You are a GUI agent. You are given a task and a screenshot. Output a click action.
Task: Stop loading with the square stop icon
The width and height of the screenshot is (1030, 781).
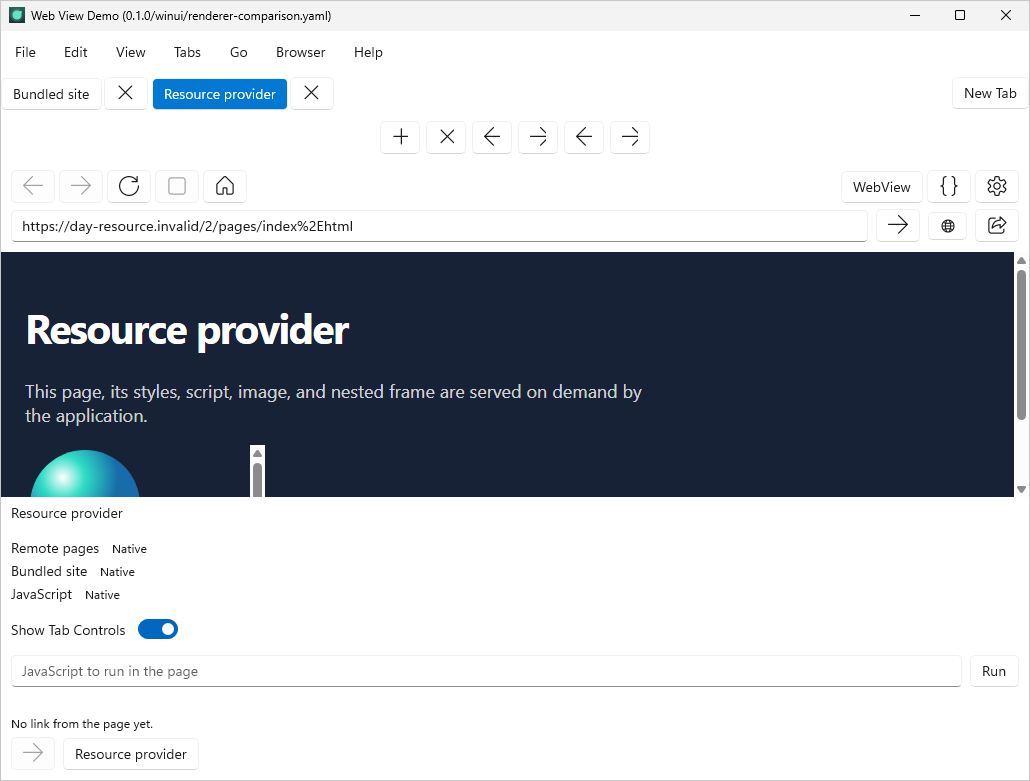pos(177,187)
